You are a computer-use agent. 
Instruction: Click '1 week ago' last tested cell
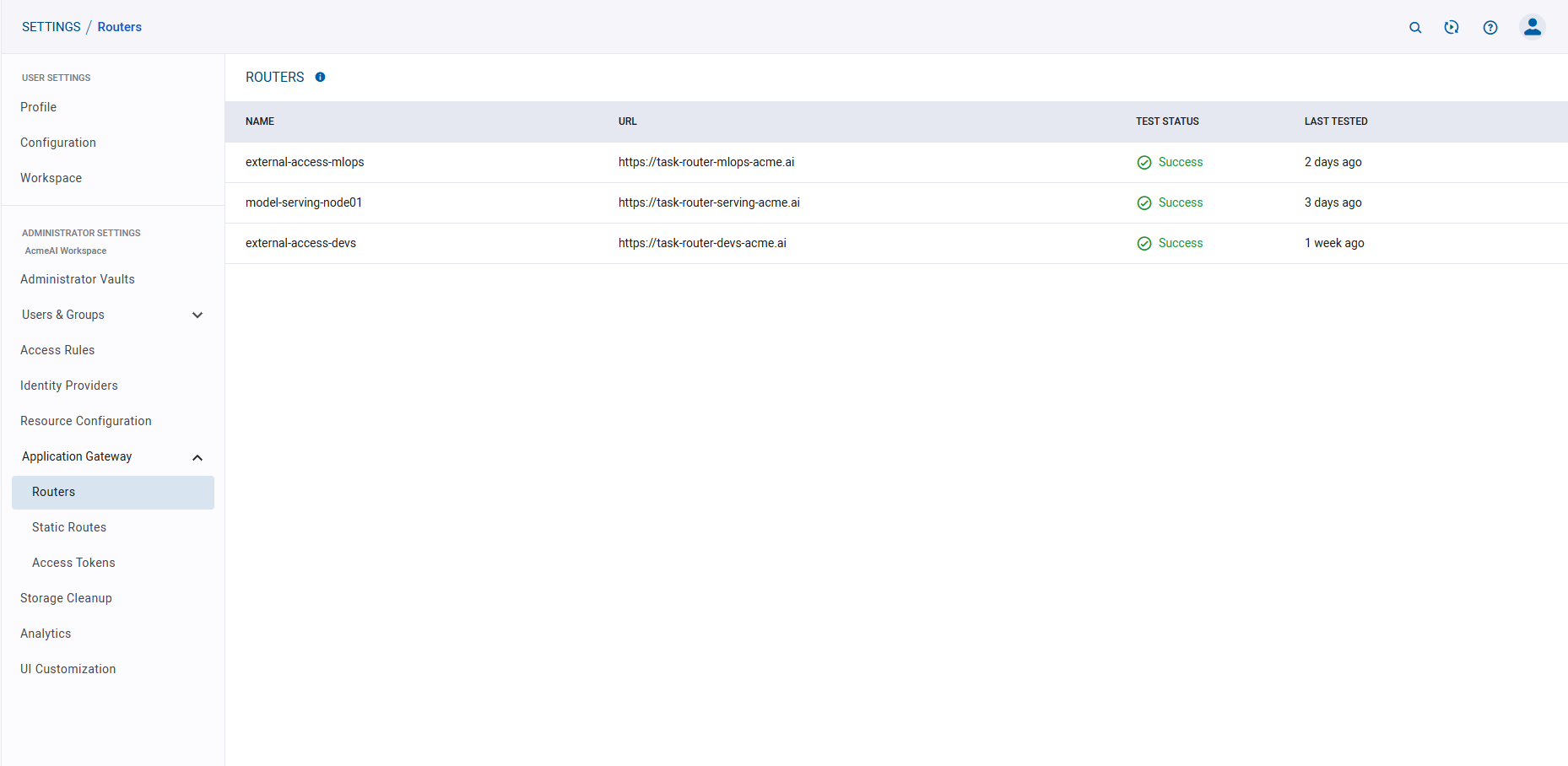[x=1334, y=243]
